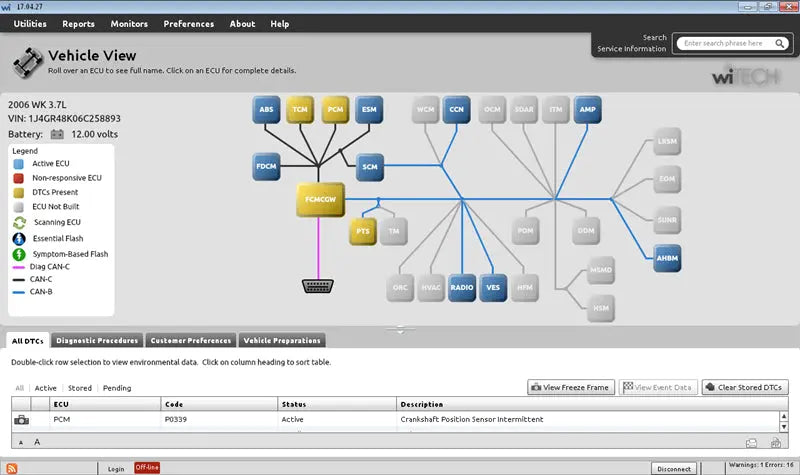Filter DTC list by Active

[x=46, y=388]
